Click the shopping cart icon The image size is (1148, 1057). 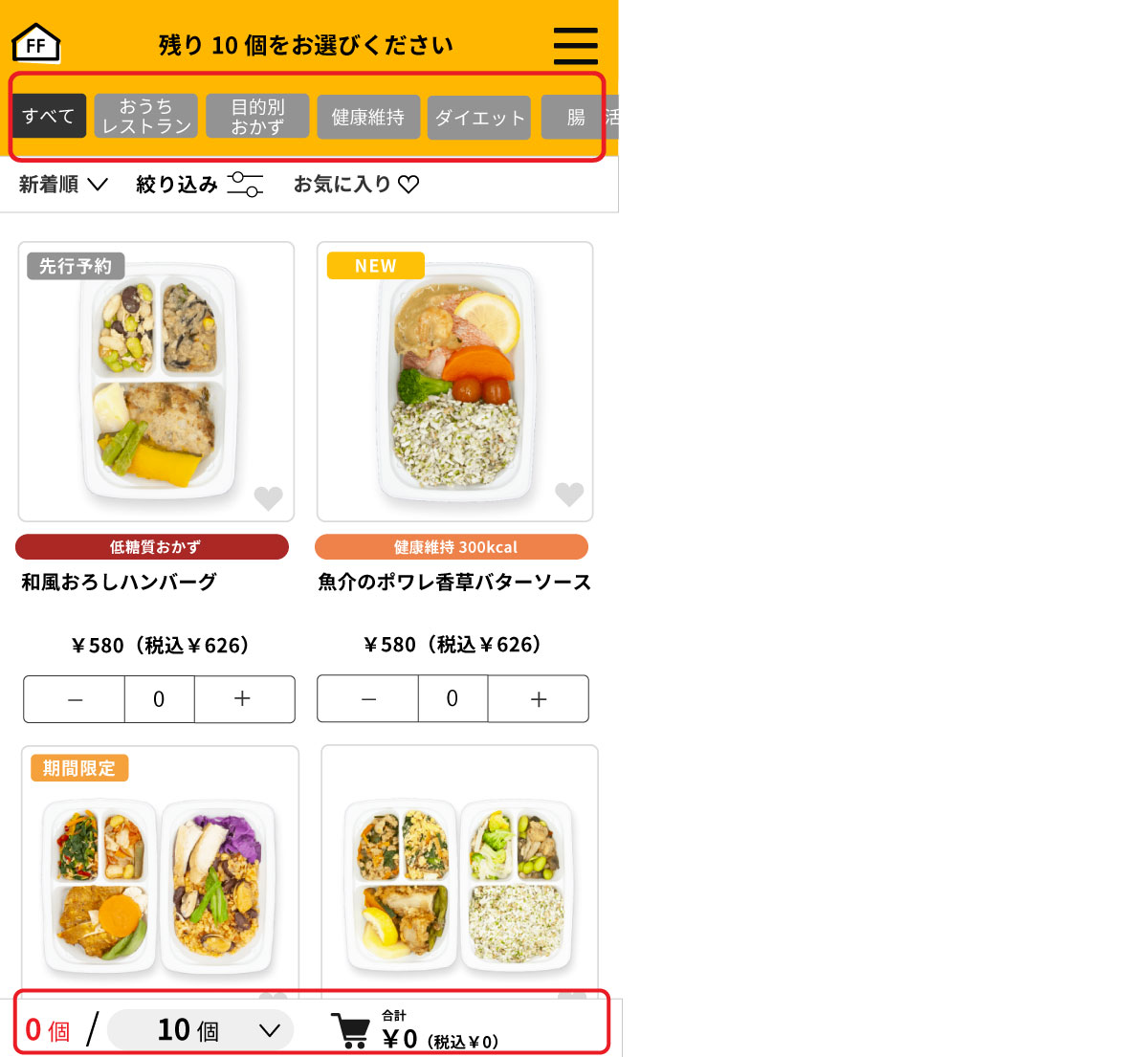(350, 1030)
